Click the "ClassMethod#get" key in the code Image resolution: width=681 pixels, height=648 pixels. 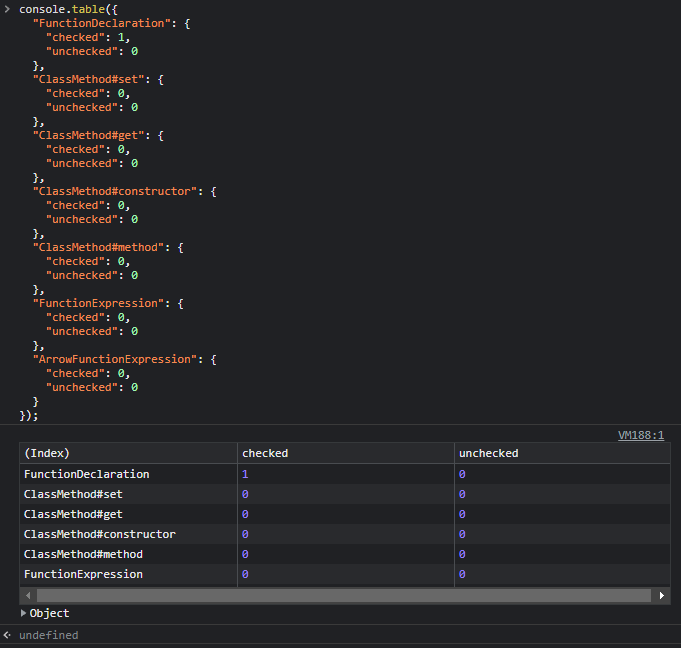pos(88,135)
